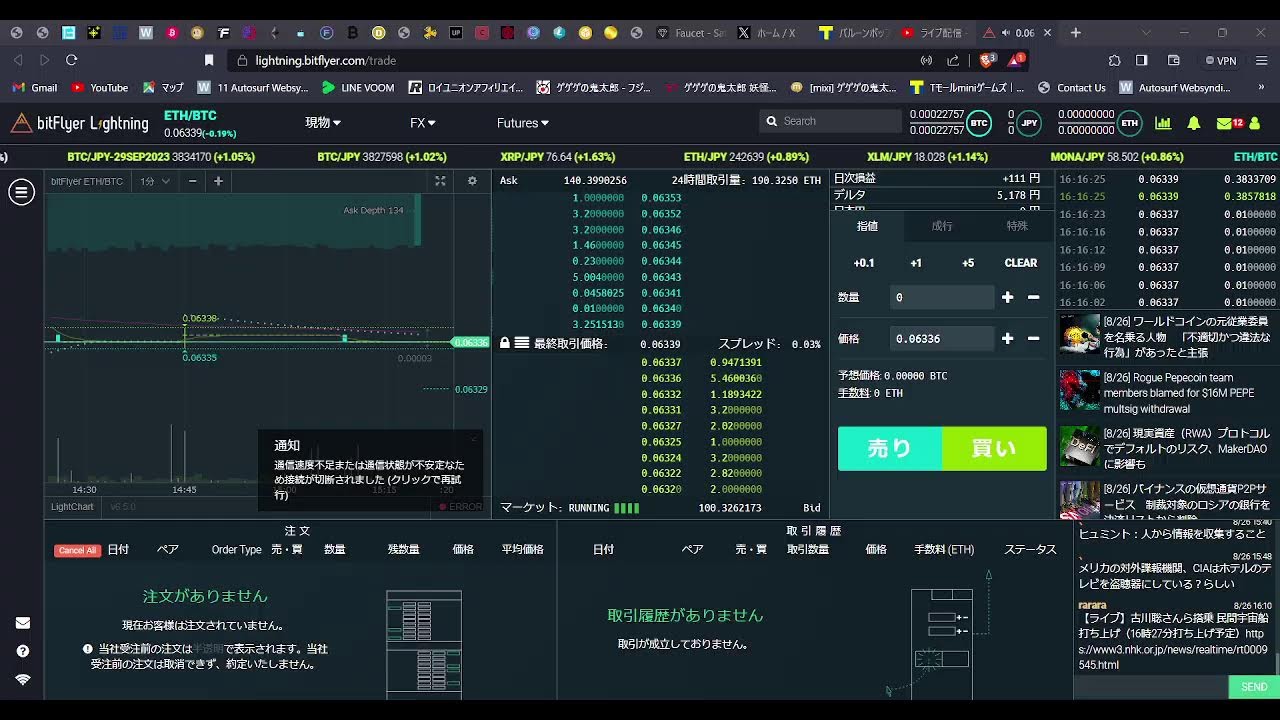Click the wifi connection status icon
This screenshot has width=1280, height=720.
[23, 679]
